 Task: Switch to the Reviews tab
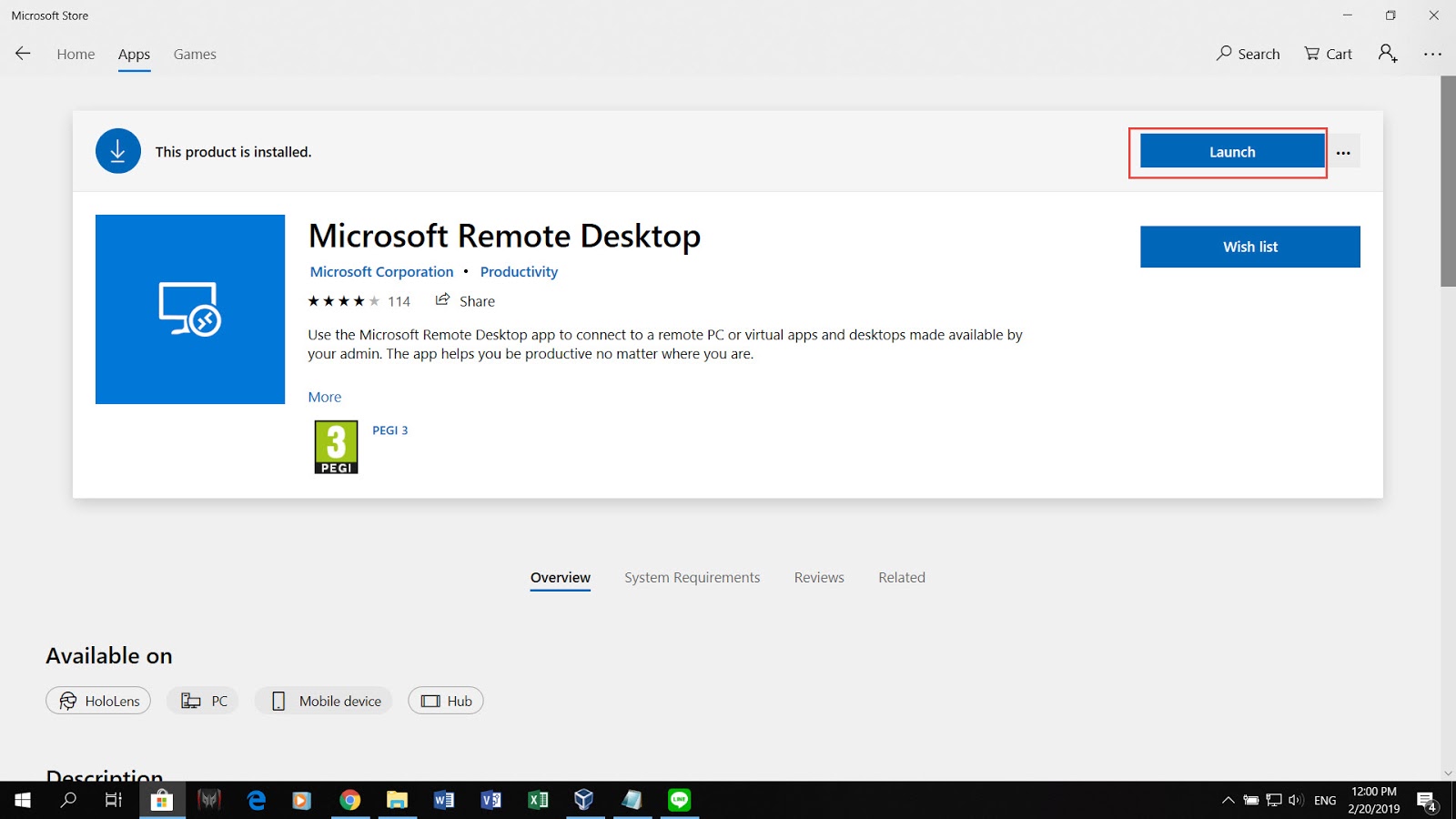tap(818, 577)
